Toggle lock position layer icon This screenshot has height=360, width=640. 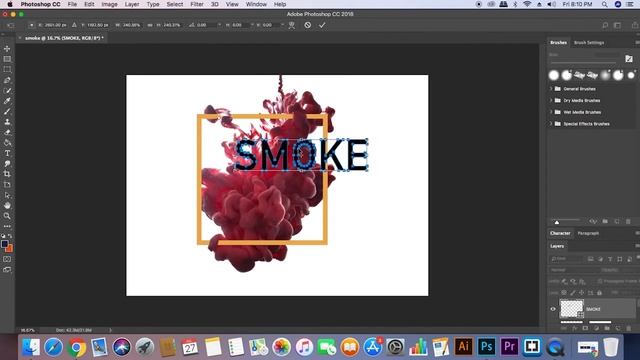582,293
